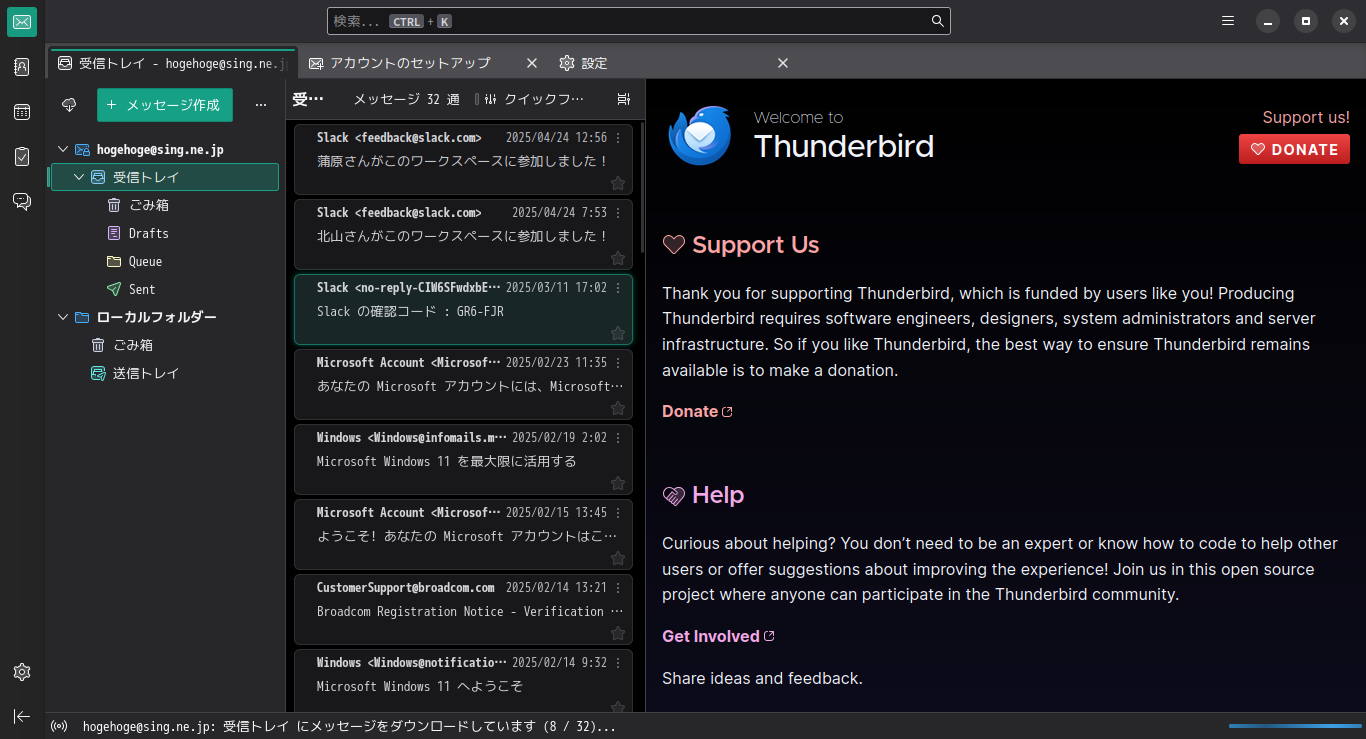Collapse the spaces toolbar
Screen dimensions: 1366x739
coord(22,716)
